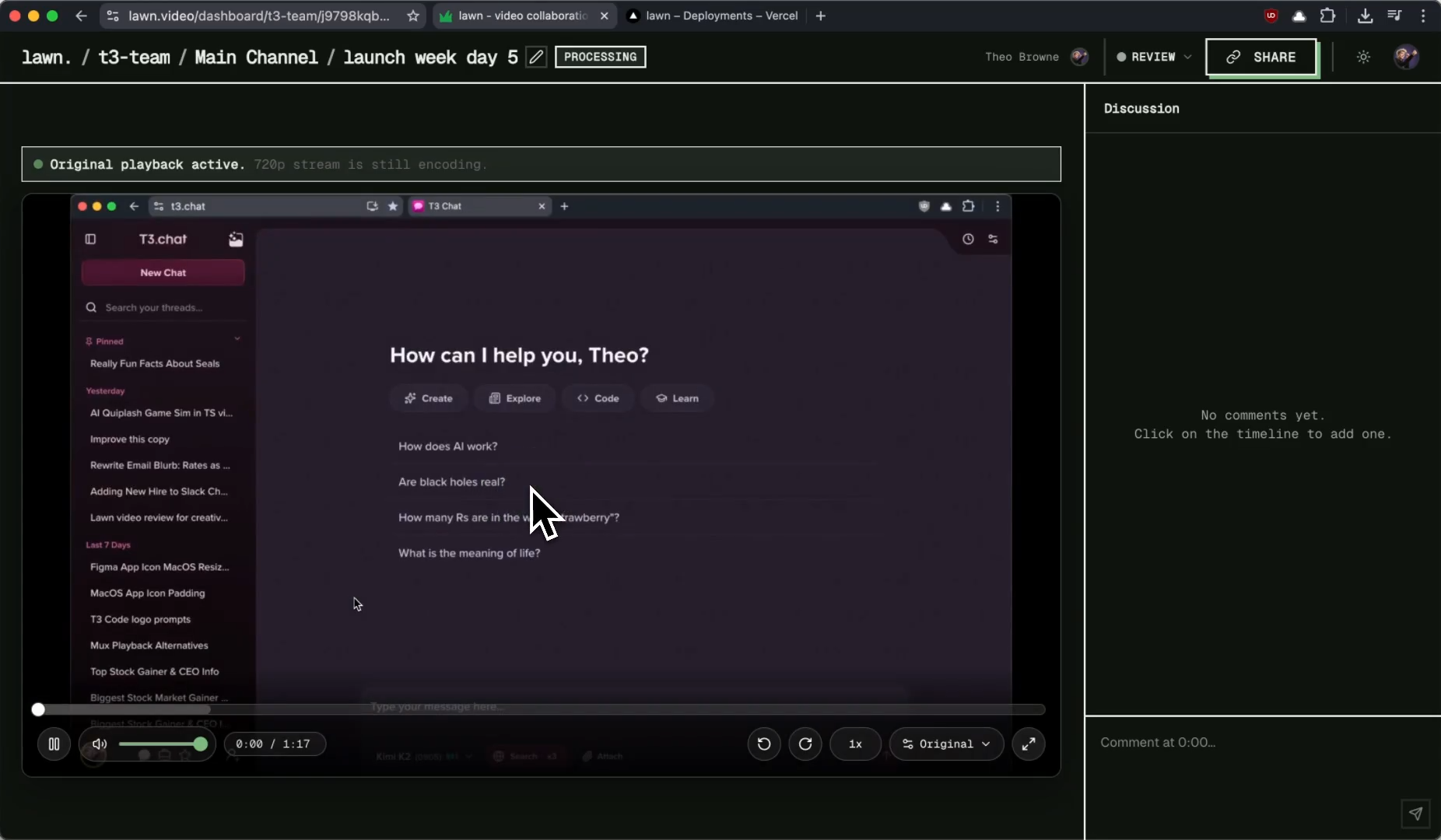Click the SHARE button
The image size is (1441, 840).
1262,58
